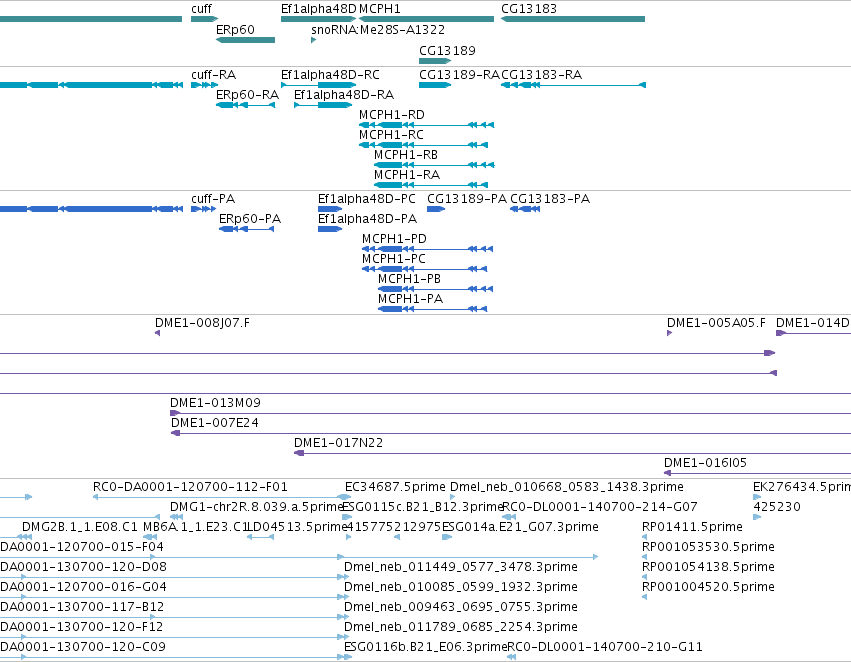Click EST DA0001-130700-120-D08

[83, 567]
